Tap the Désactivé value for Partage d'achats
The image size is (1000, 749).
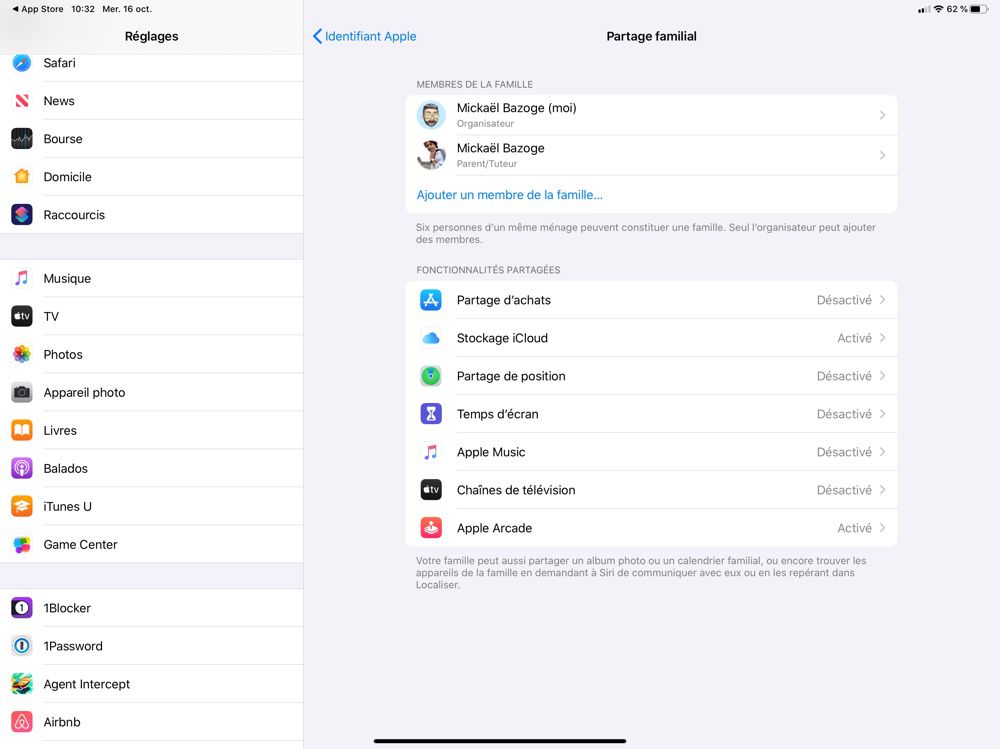[x=844, y=300]
